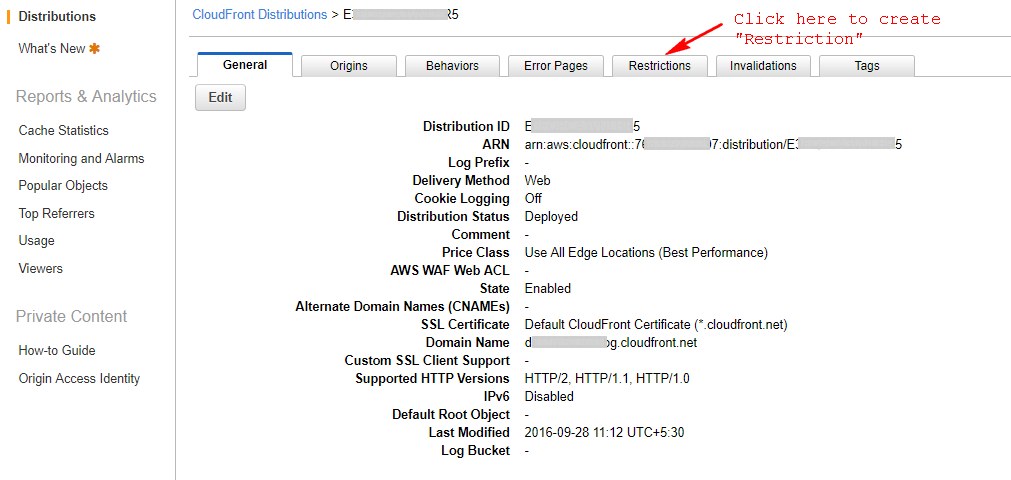This screenshot has height=480, width=1011.
Task: Click the Distribution ID value
Action: point(582,126)
